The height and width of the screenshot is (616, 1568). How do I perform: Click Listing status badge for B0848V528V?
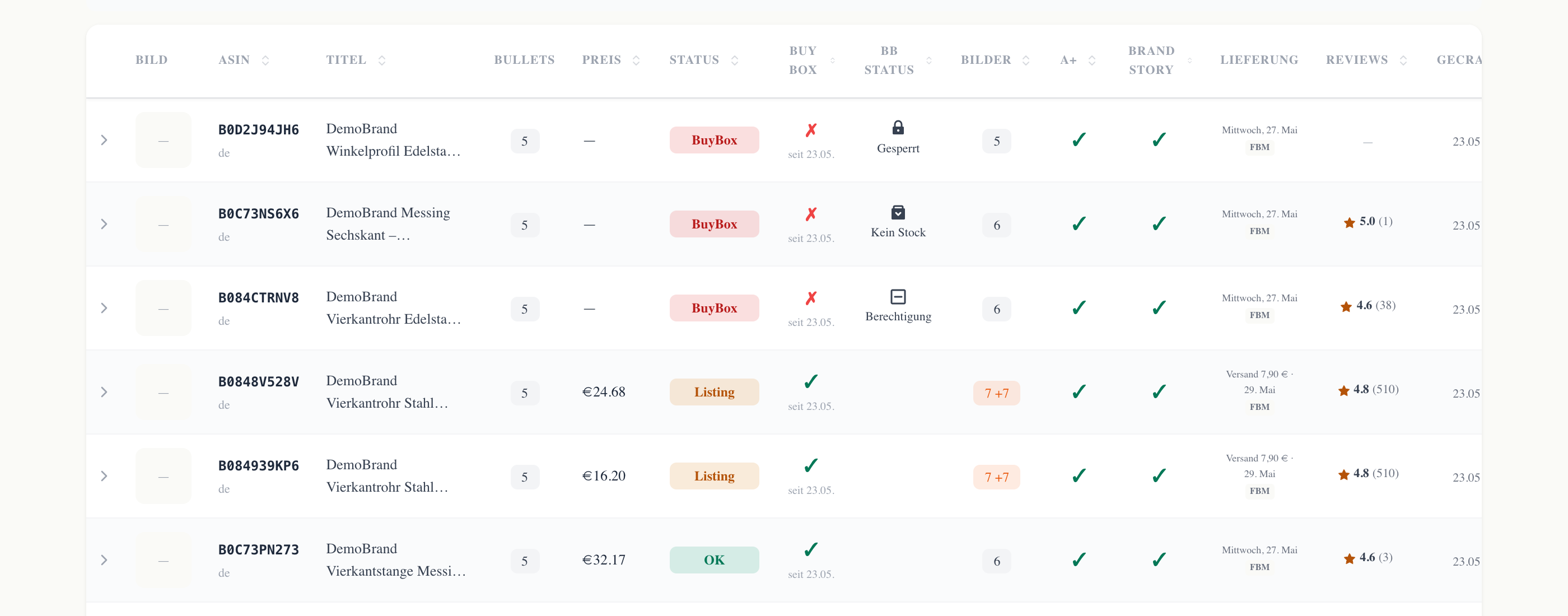[x=714, y=392]
